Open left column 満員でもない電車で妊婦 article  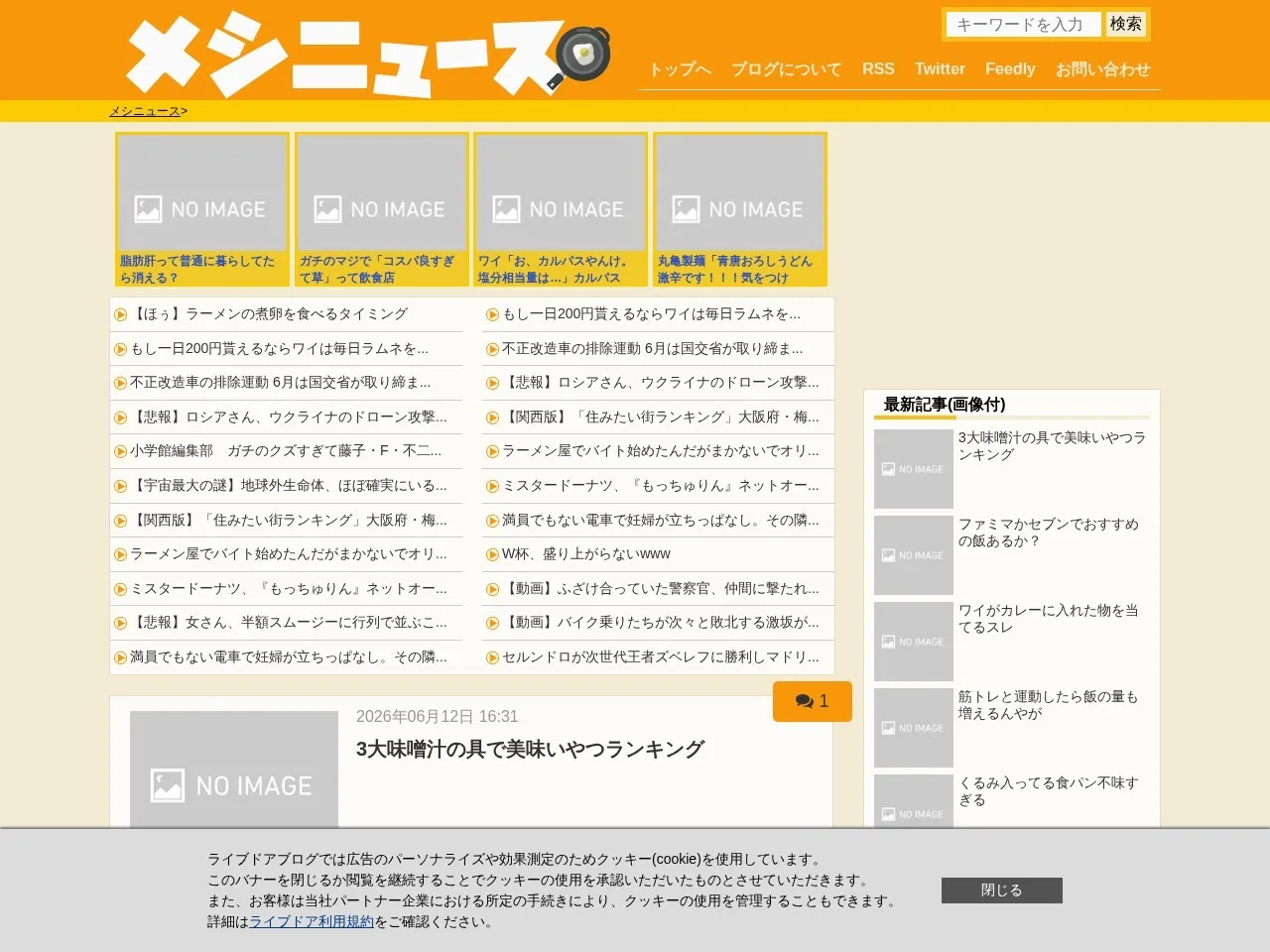pyautogui.click(x=289, y=656)
